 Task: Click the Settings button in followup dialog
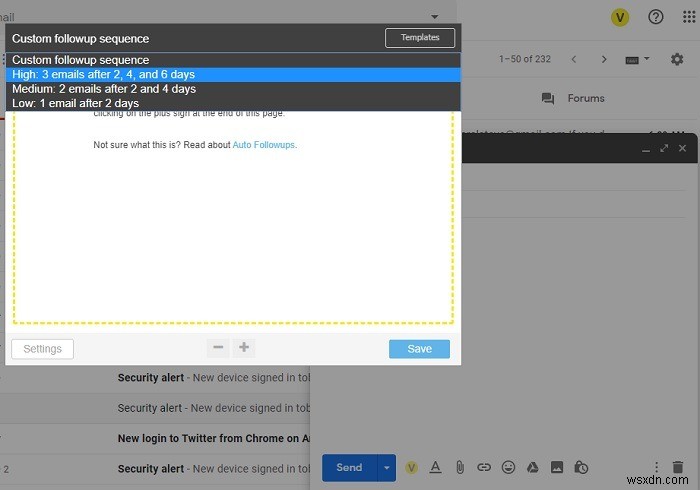pyautogui.click(x=42, y=349)
